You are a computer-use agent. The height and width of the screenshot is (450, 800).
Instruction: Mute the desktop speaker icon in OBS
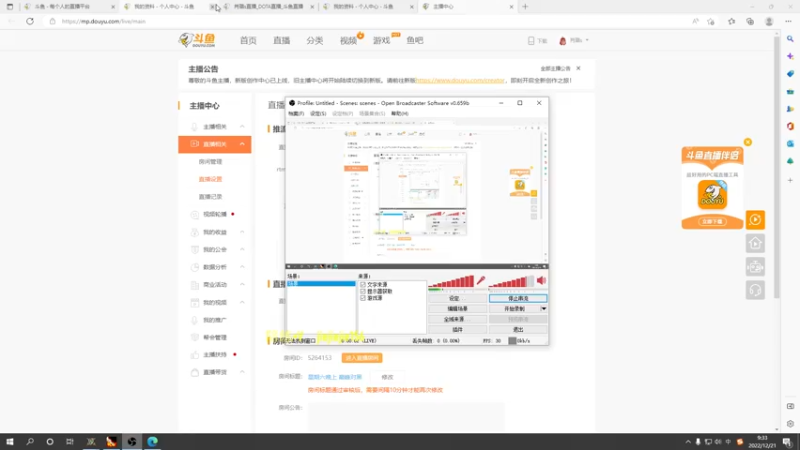pos(541,280)
